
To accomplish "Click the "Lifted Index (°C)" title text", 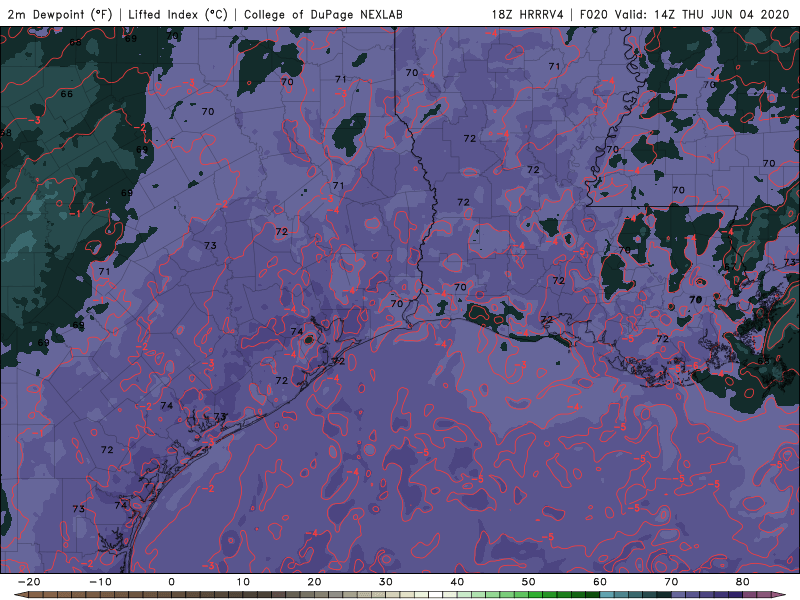I will point(178,15).
